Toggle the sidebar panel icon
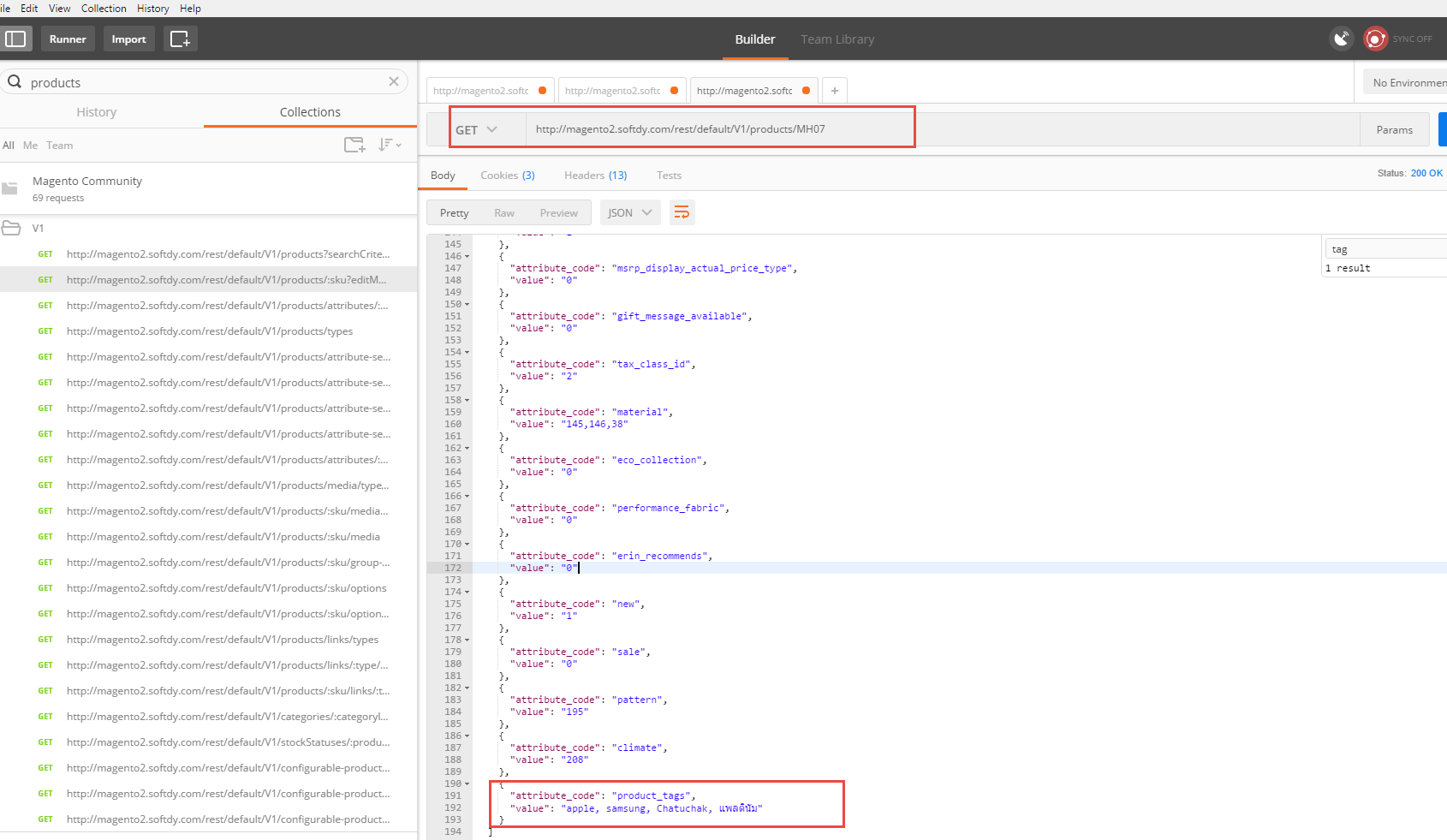The width and height of the screenshot is (1447, 840). tap(16, 39)
